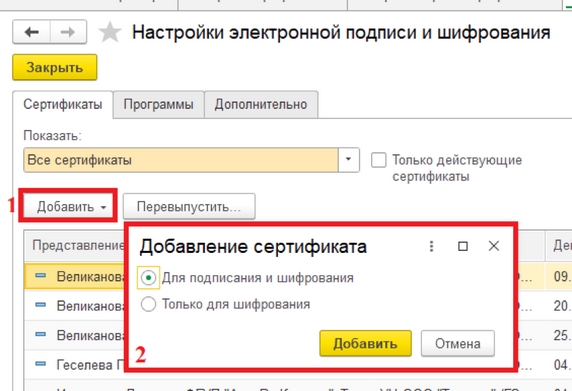The width and height of the screenshot is (572, 391).
Task: Close the Добавление сертификата dialog
Action: pos(494,246)
